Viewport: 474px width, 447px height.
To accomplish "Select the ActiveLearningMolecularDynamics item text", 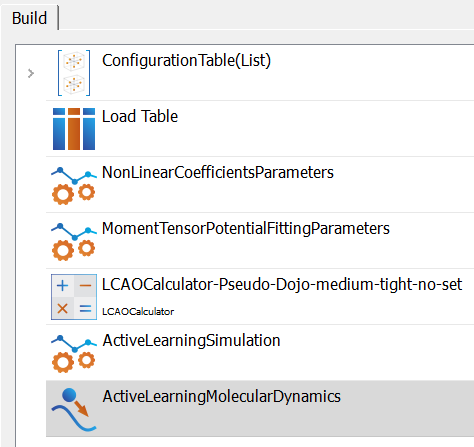I will (222, 397).
